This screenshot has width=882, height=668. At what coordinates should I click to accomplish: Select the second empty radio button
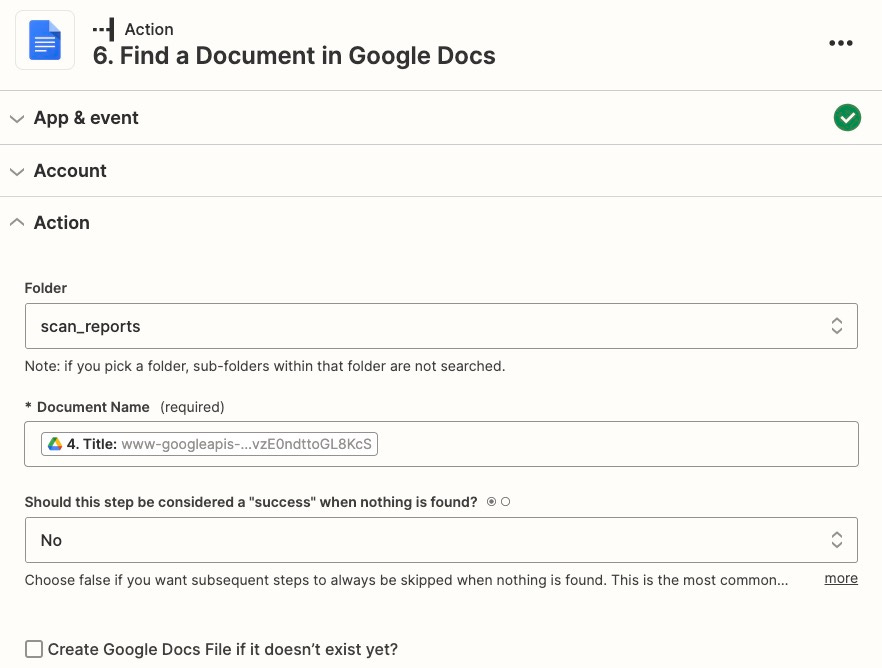506,502
